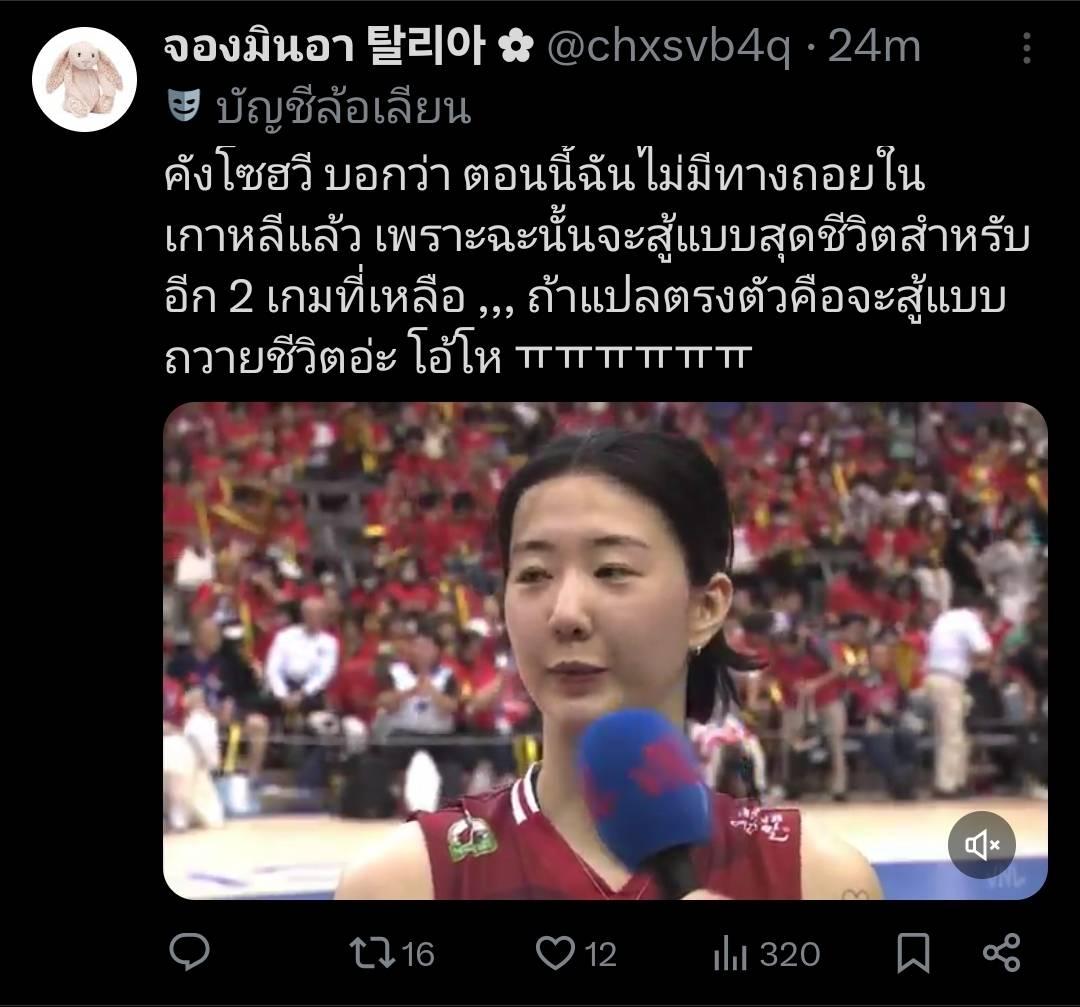Open the reply speech bubble icon

(189, 953)
